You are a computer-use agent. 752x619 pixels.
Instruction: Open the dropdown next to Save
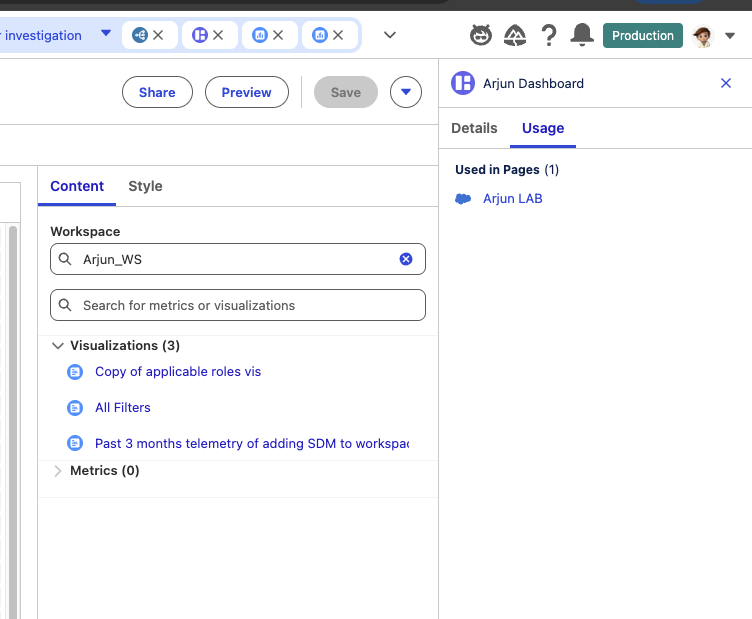[406, 92]
